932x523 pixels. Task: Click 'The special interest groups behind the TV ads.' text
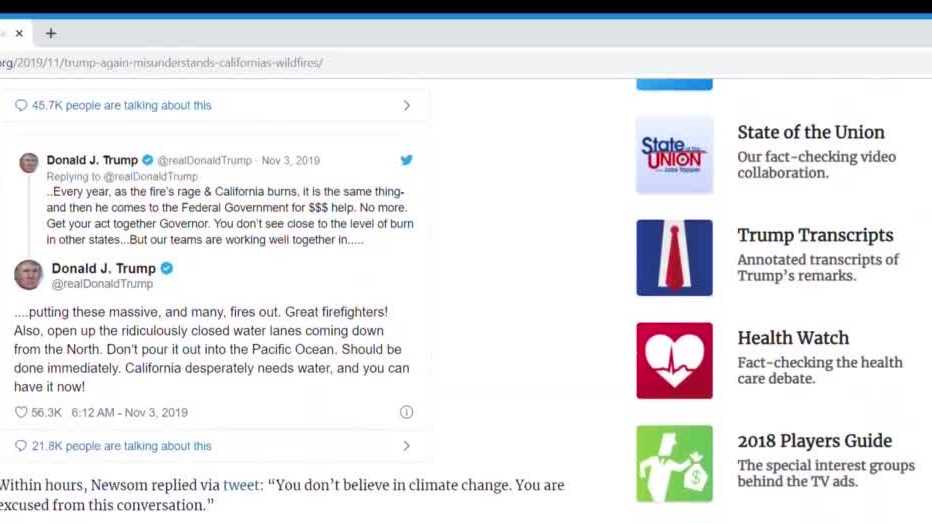point(826,473)
